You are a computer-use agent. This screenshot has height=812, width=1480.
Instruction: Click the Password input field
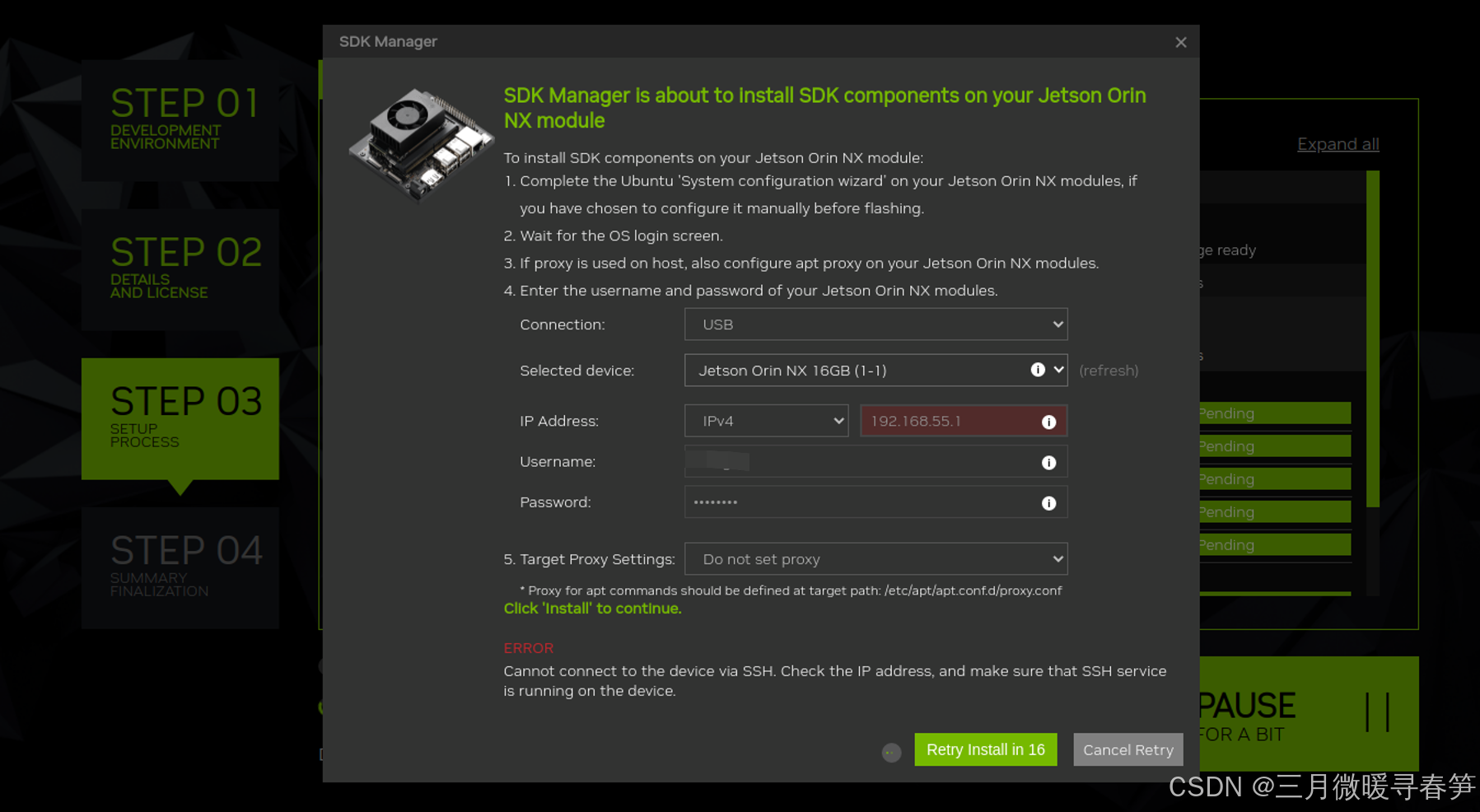point(875,502)
